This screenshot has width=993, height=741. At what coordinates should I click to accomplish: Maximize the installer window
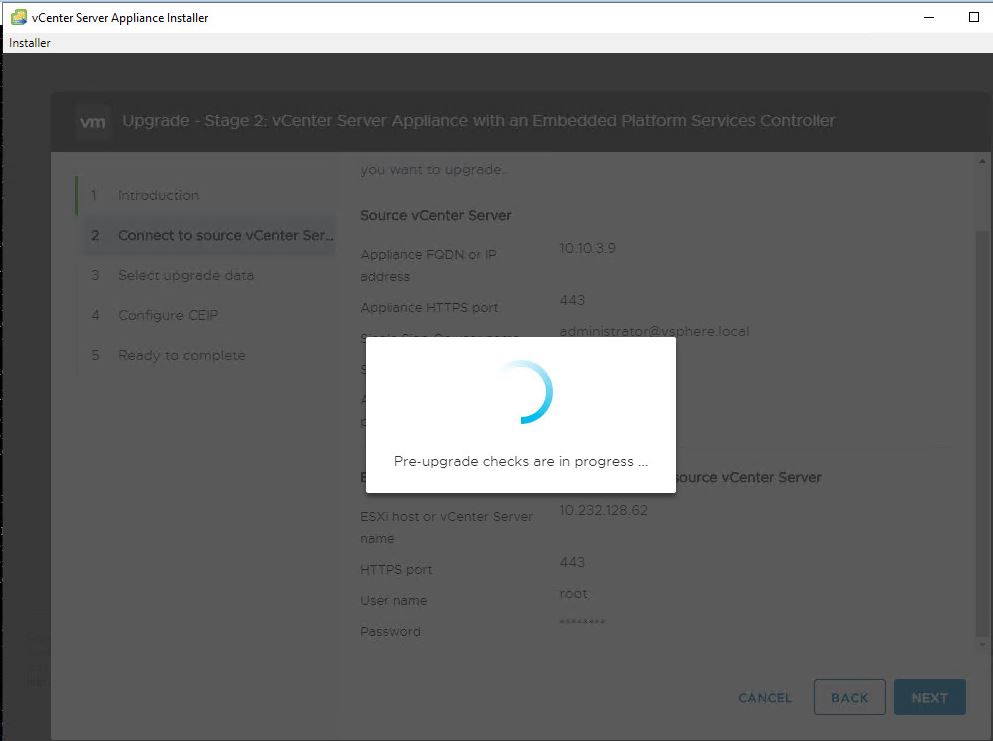click(974, 17)
